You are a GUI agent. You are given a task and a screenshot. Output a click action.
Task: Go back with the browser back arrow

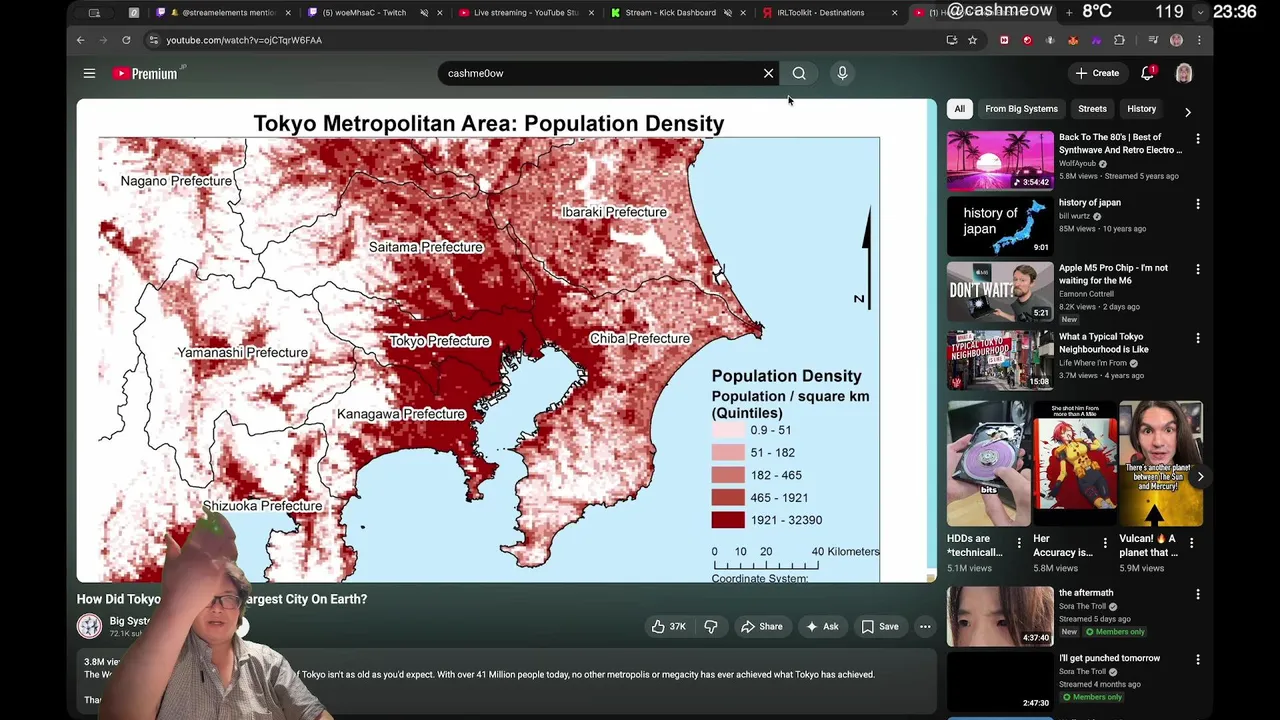(81, 40)
